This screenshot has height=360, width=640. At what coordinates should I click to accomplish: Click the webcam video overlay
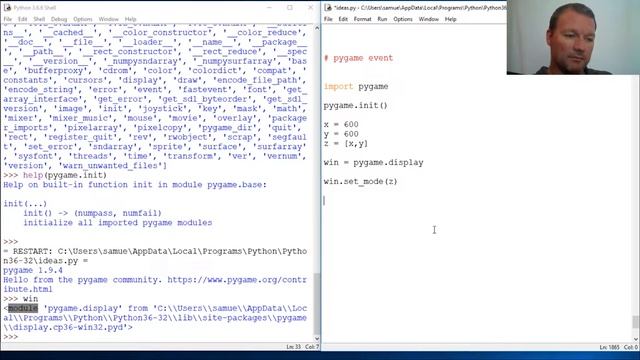[x=573, y=37]
